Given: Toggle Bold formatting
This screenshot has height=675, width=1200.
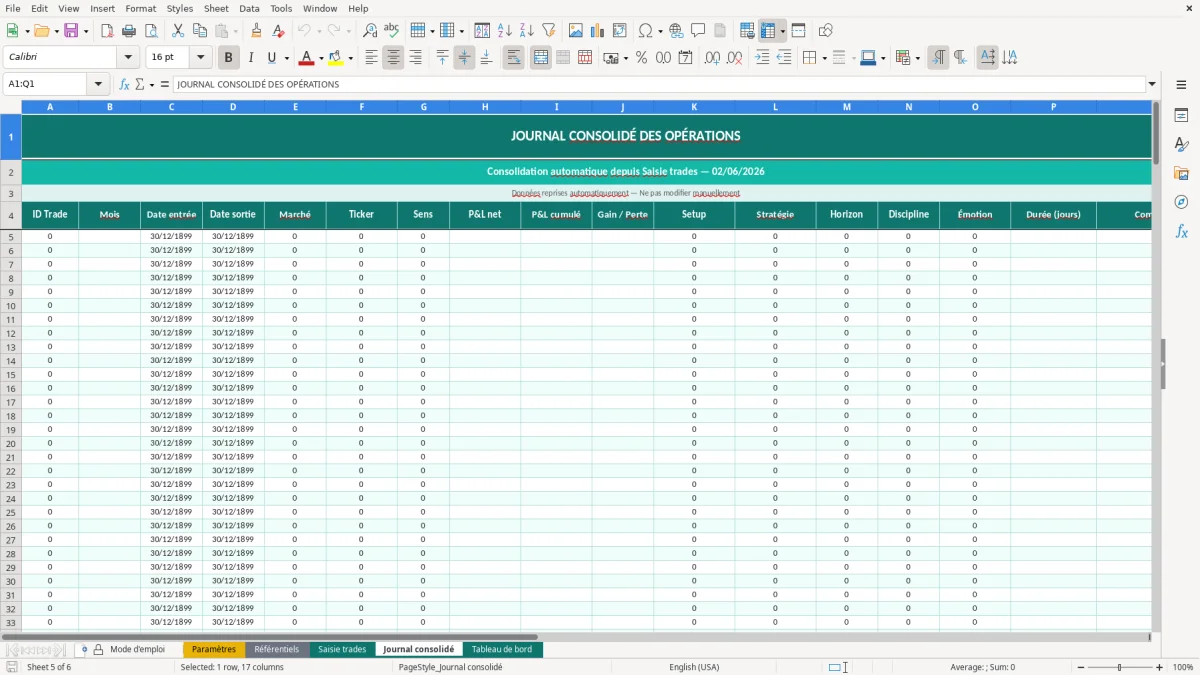Looking at the screenshot, I should (x=229, y=58).
